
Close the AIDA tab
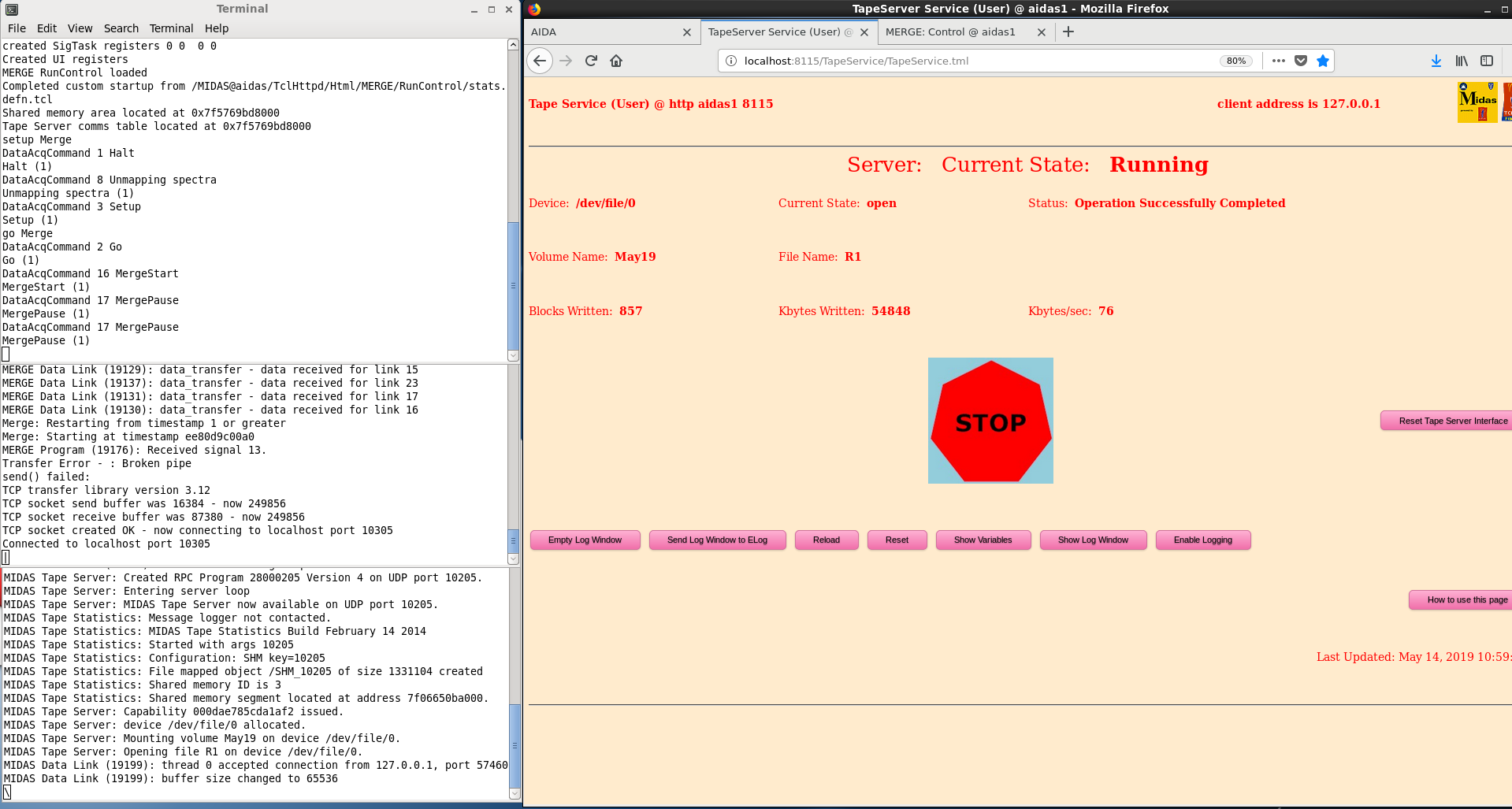(686, 32)
